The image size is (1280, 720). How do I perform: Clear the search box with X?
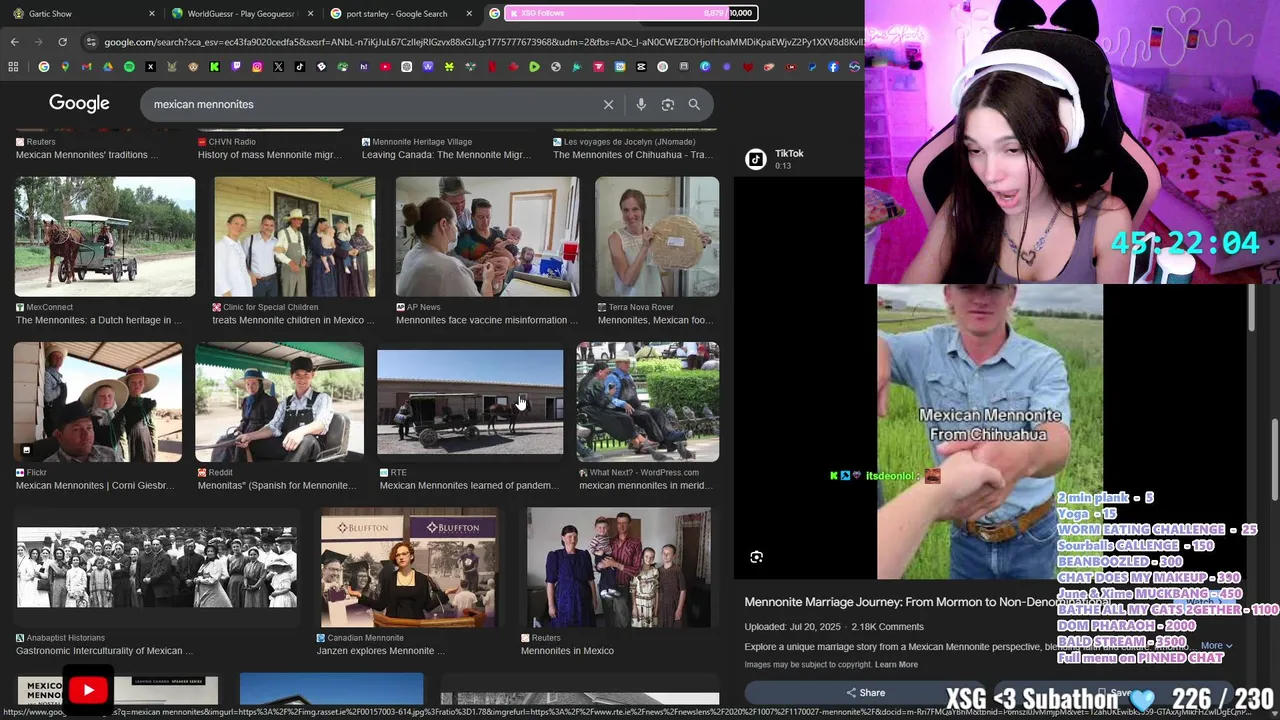[608, 104]
